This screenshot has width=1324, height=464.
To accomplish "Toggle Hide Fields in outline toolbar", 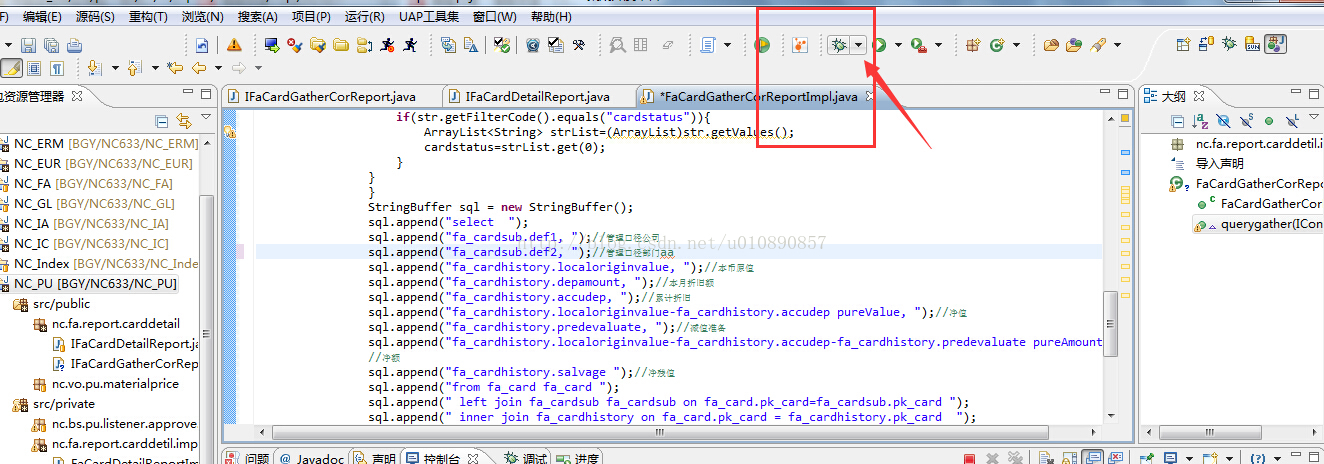I will [1224, 122].
